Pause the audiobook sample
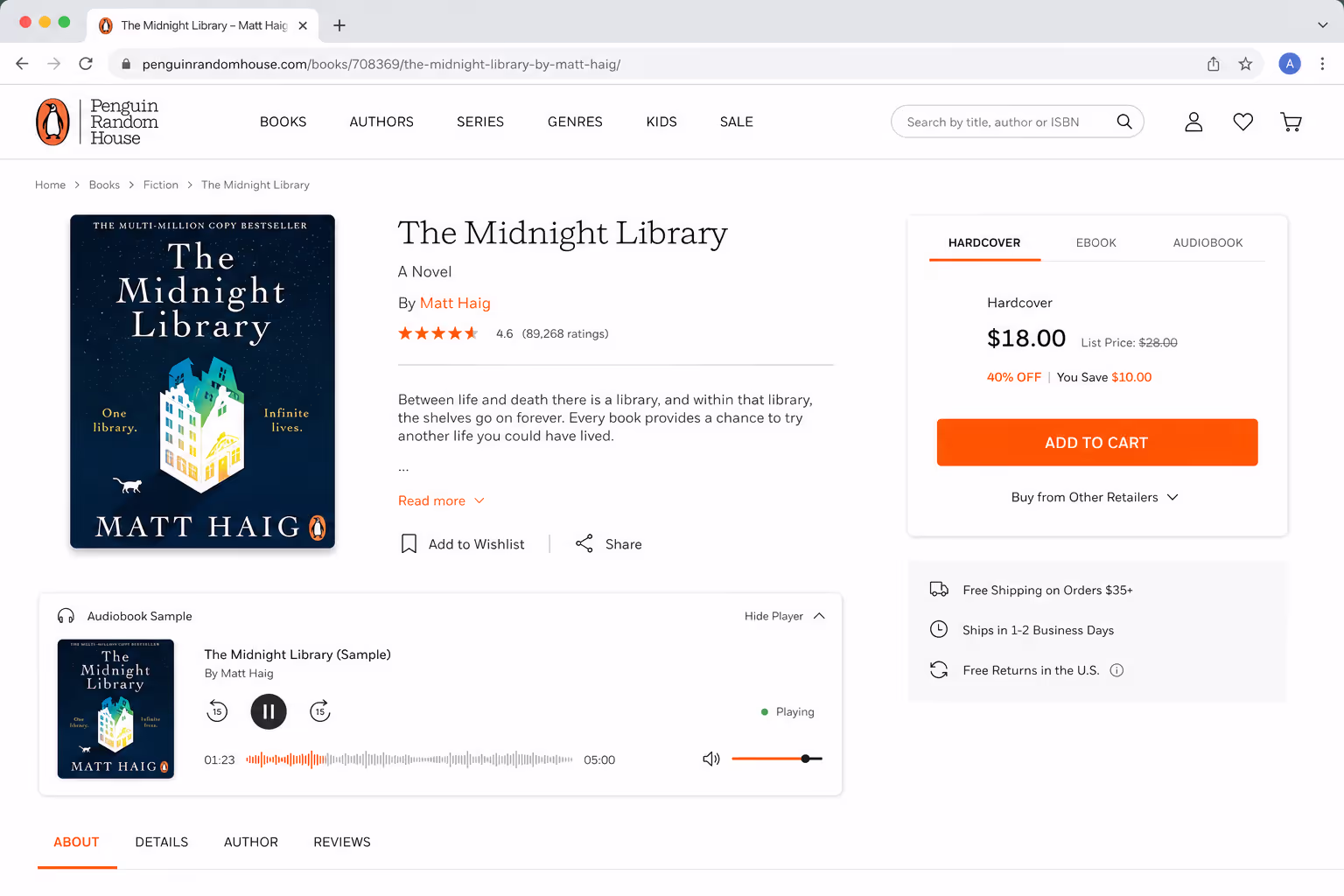Viewport: 1344px width, 896px height. tap(269, 711)
